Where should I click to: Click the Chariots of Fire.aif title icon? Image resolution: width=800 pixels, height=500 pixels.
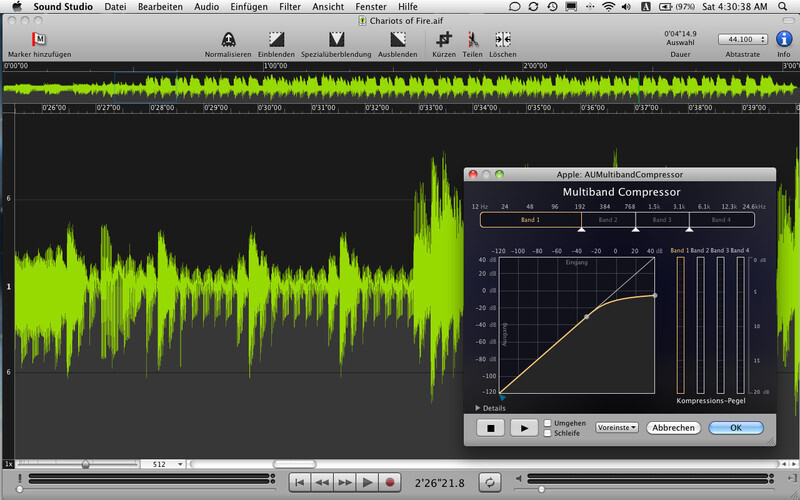tap(362, 21)
